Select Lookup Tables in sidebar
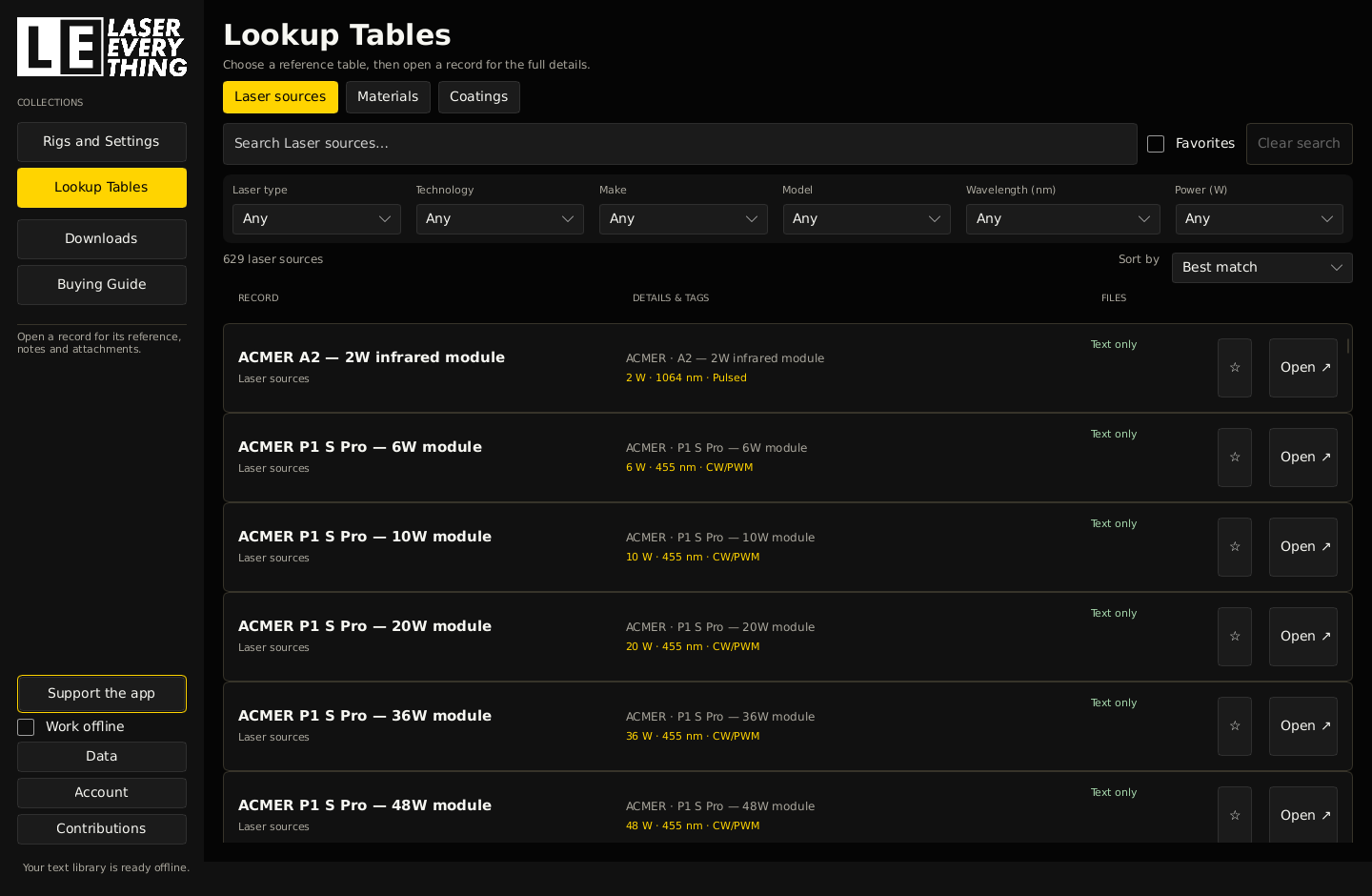Viewport: 1372px width, 896px height. (x=102, y=188)
